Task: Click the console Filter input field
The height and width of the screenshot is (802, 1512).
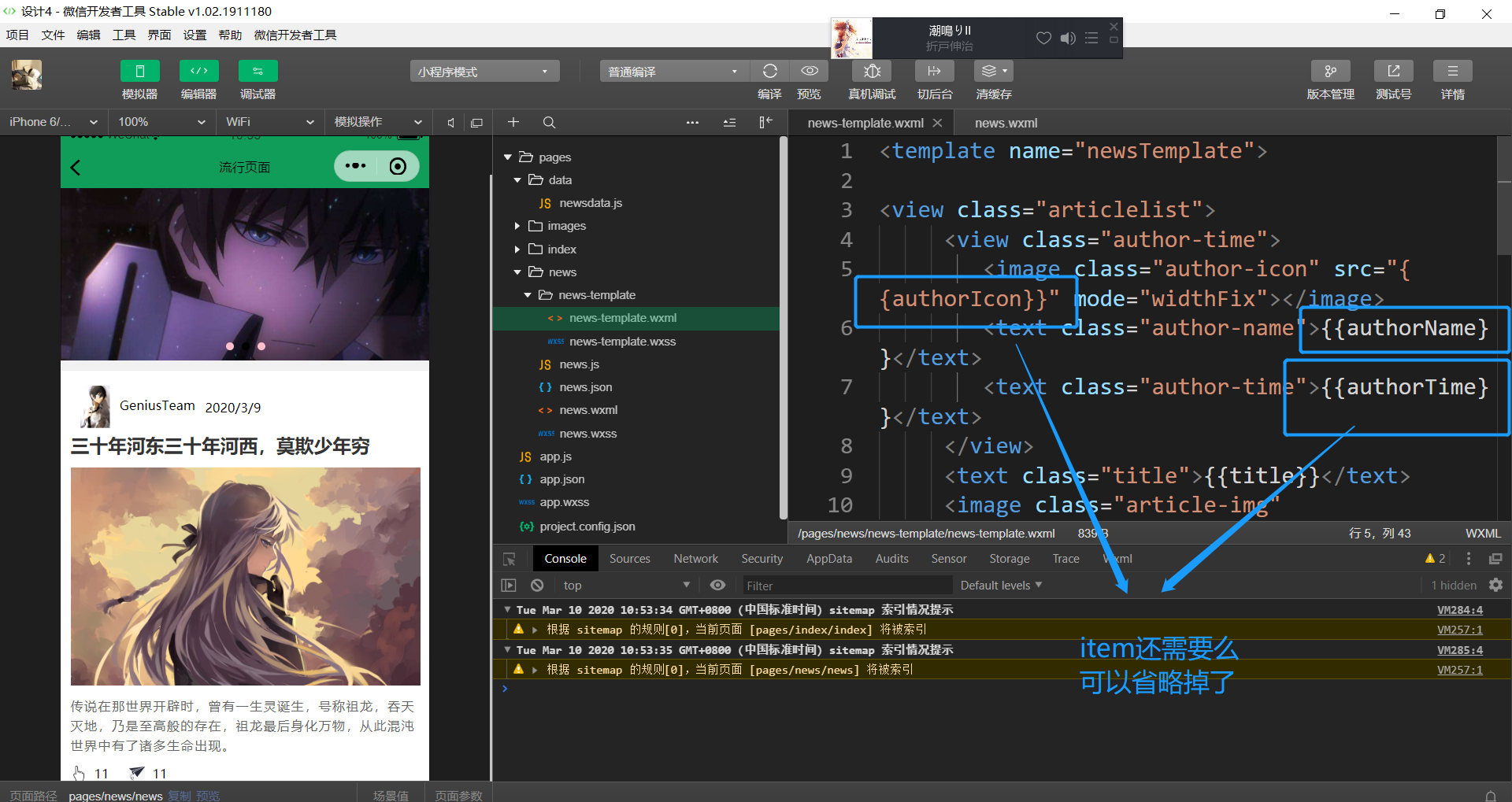Action: 847,586
